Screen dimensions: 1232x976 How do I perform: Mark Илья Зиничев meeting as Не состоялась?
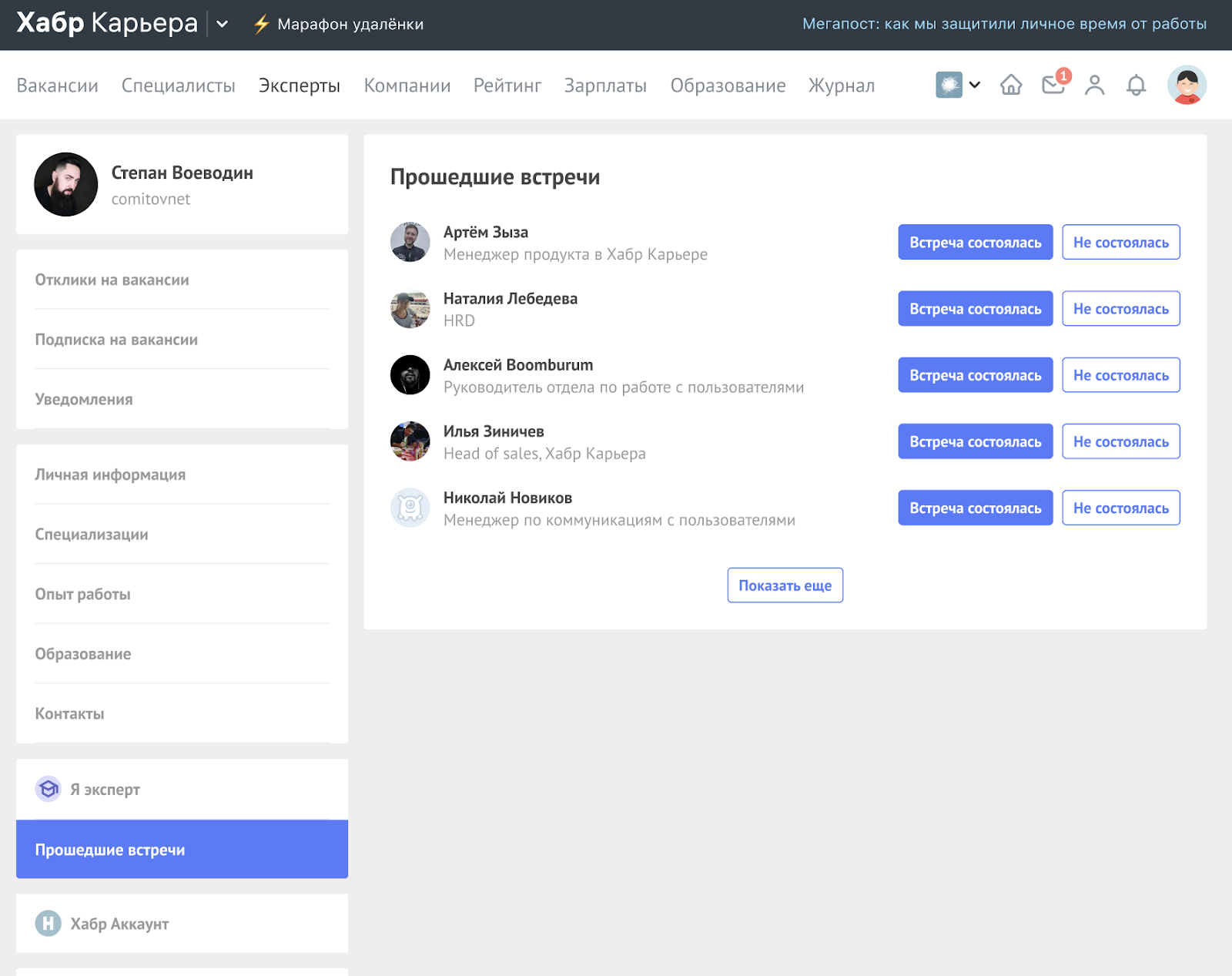coord(1120,441)
